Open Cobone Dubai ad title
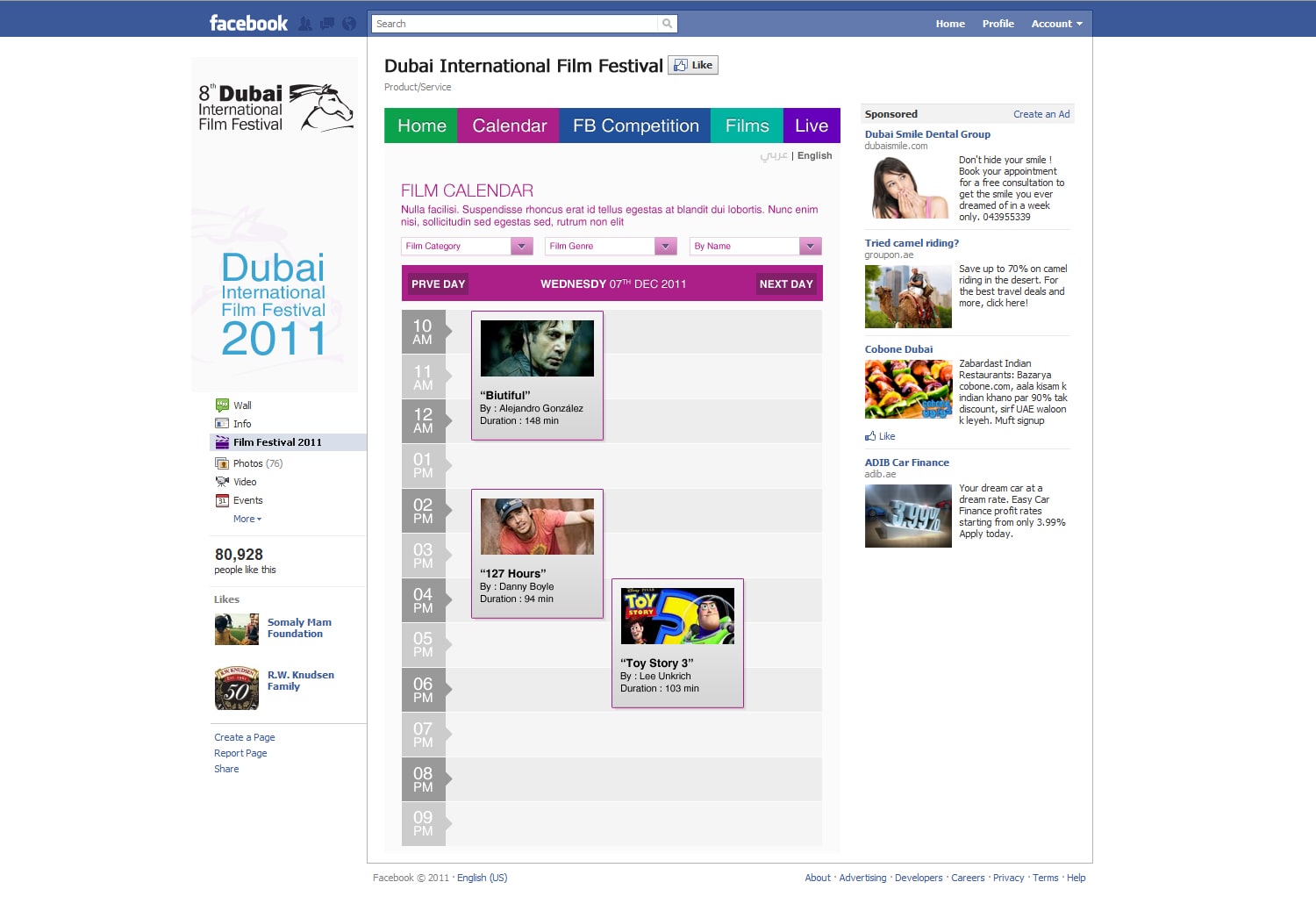Viewport: 1316px width, 918px height. coord(898,349)
